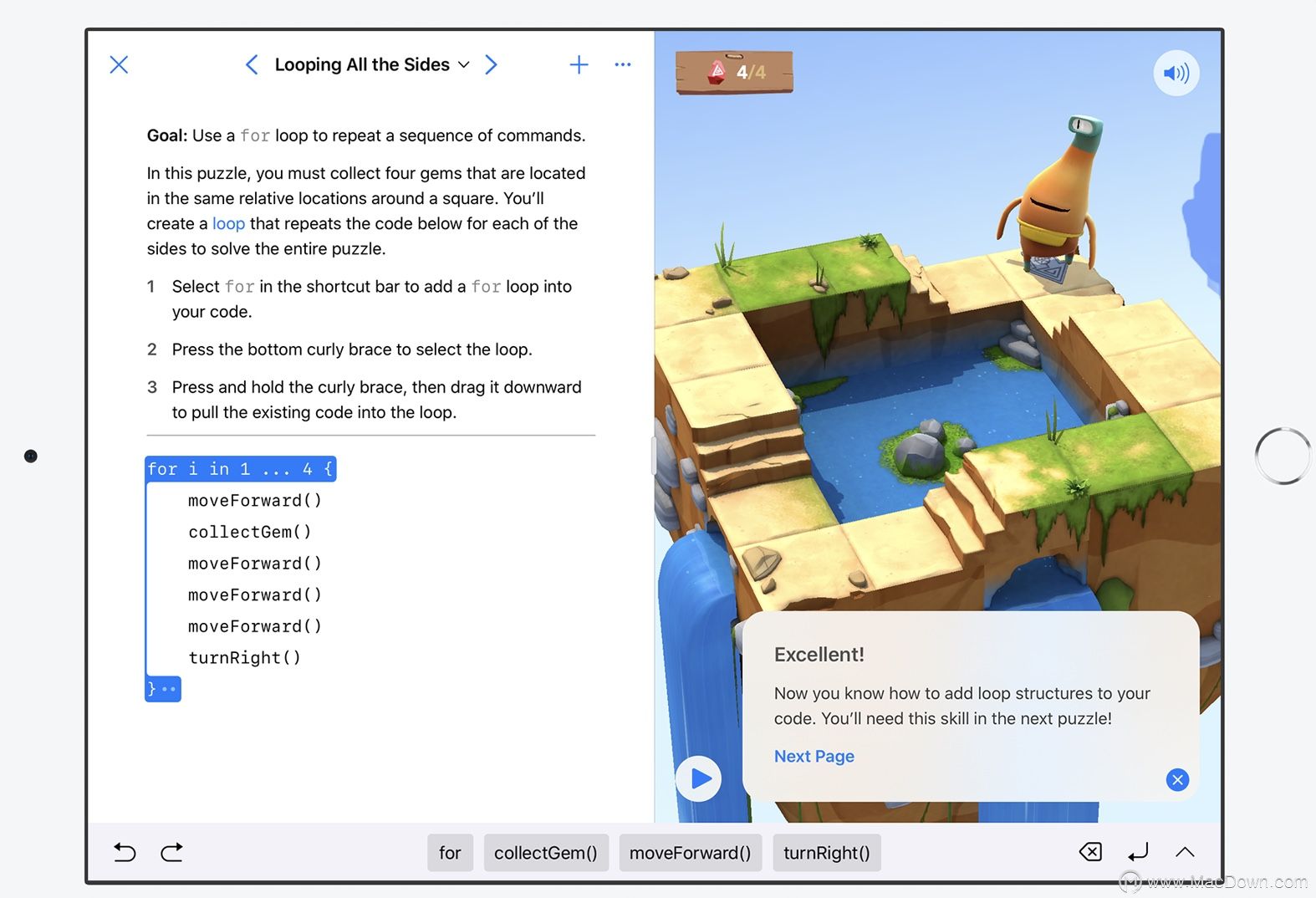
Task: Insert collectGem() from the shortcut bar
Action: point(546,853)
